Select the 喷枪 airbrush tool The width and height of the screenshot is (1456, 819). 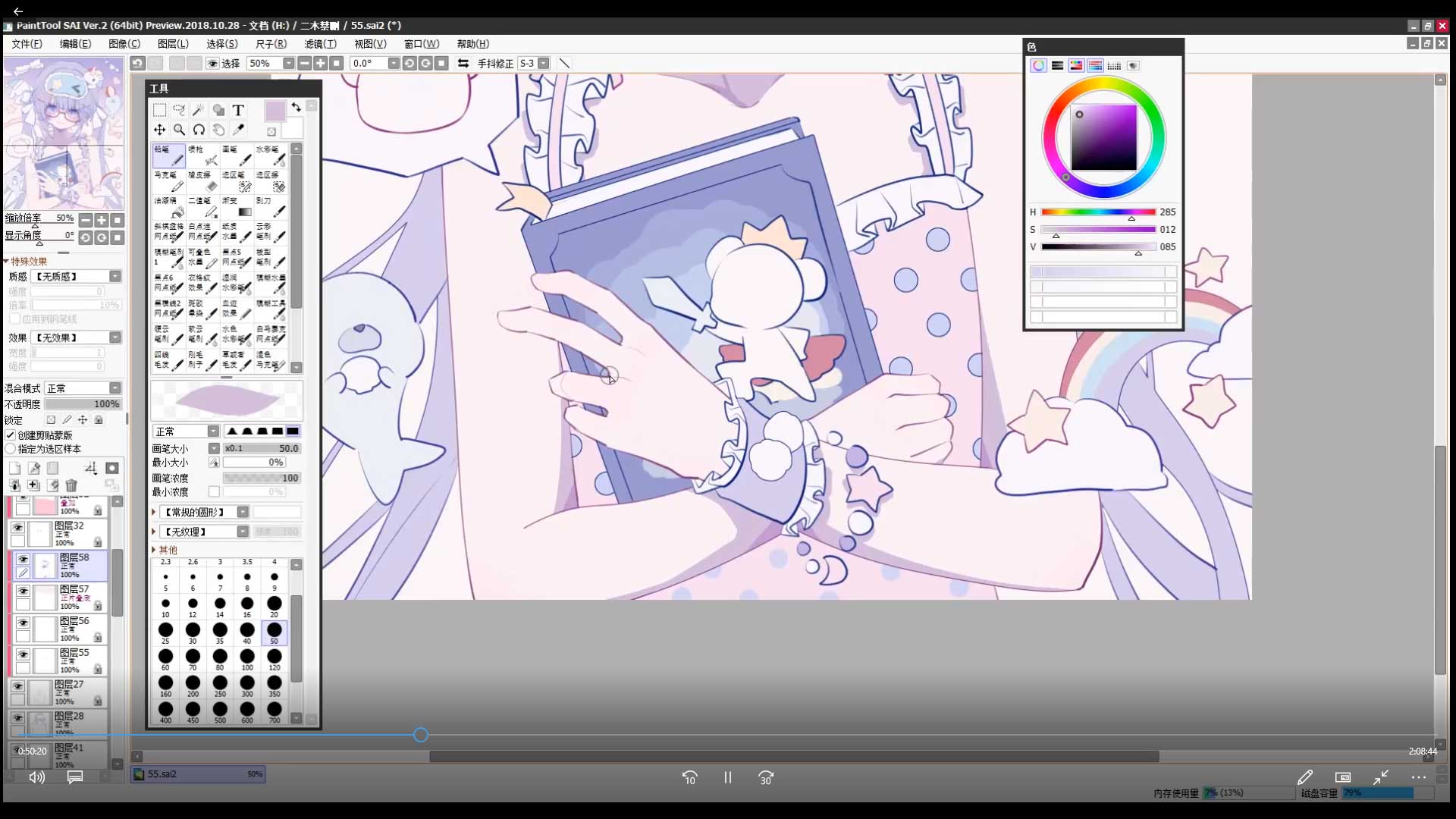(x=202, y=155)
